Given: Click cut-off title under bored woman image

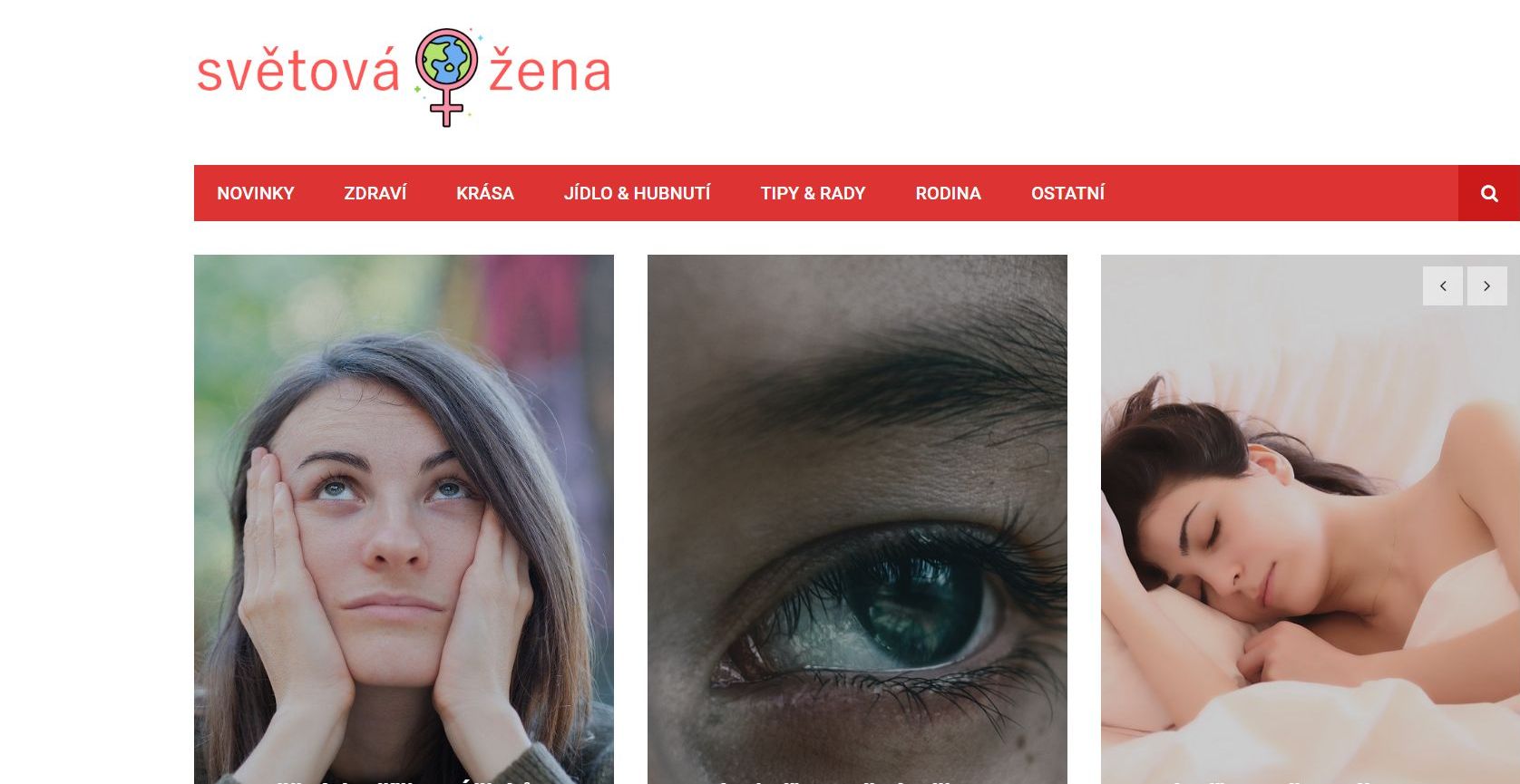Looking at the screenshot, I should [x=404, y=780].
